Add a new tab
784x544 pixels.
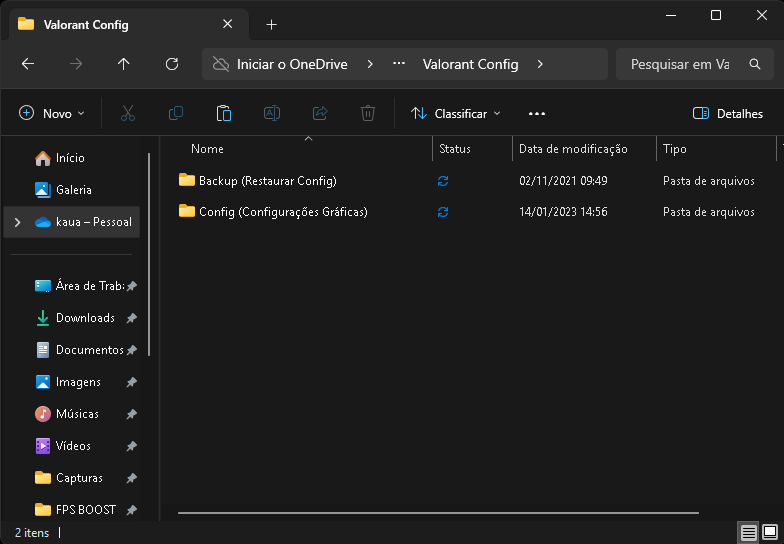coord(271,25)
